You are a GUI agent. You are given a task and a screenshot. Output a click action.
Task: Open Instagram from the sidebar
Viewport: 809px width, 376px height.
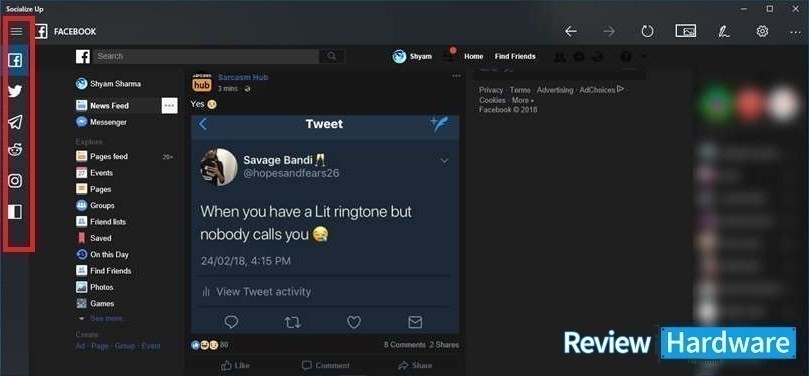15,181
